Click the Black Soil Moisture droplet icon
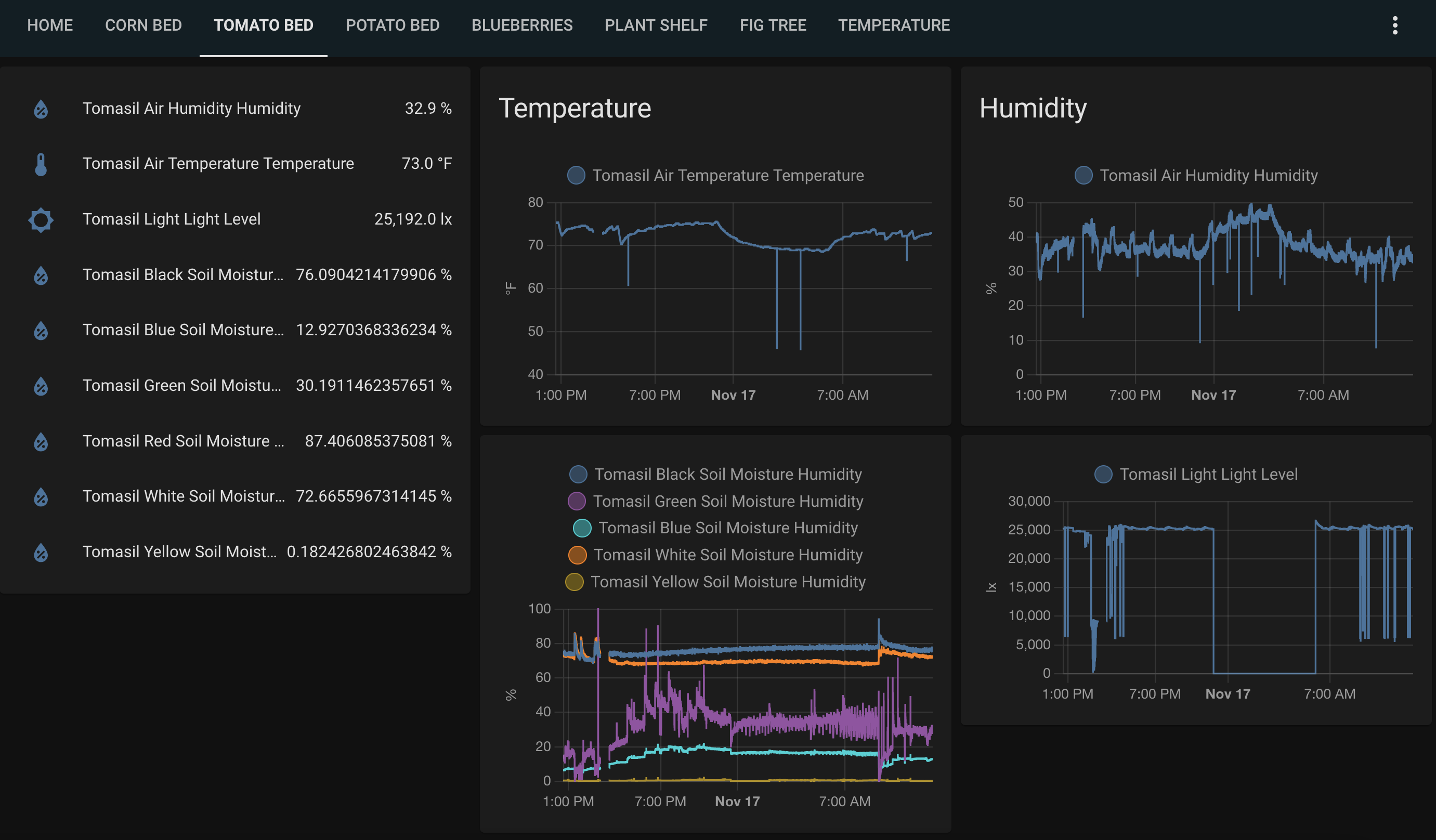Viewport: 1436px width, 840px height. (x=41, y=275)
